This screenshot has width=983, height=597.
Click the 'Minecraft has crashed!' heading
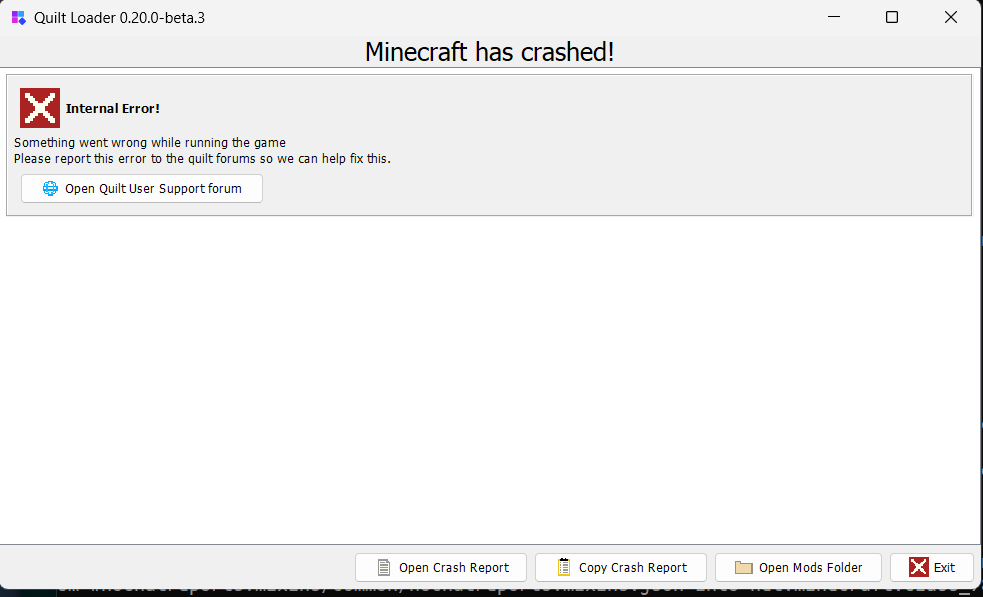coord(490,51)
